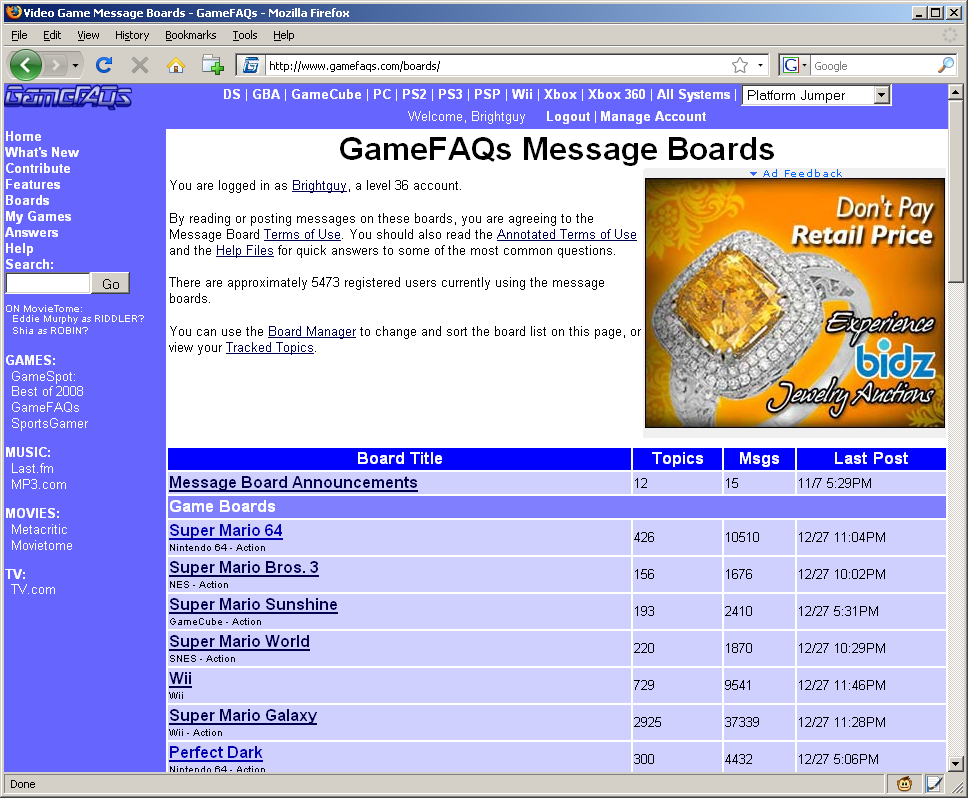The image size is (968, 798).
Task: Open a new tab with the plus icon
Action: pos(213,65)
